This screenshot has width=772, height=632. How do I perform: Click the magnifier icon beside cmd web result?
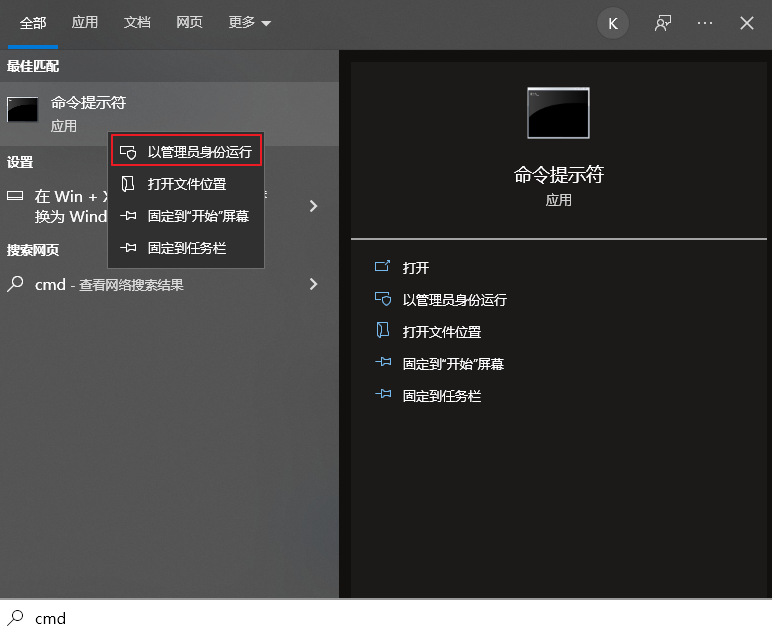point(15,284)
